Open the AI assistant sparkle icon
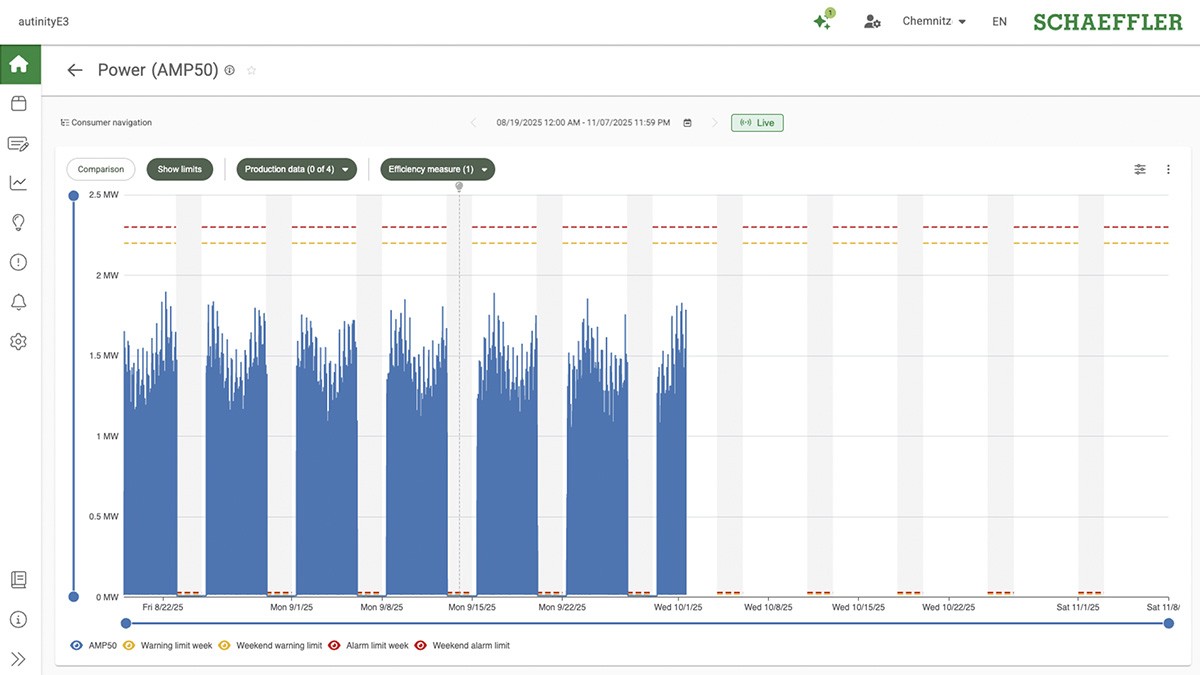 click(x=823, y=21)
